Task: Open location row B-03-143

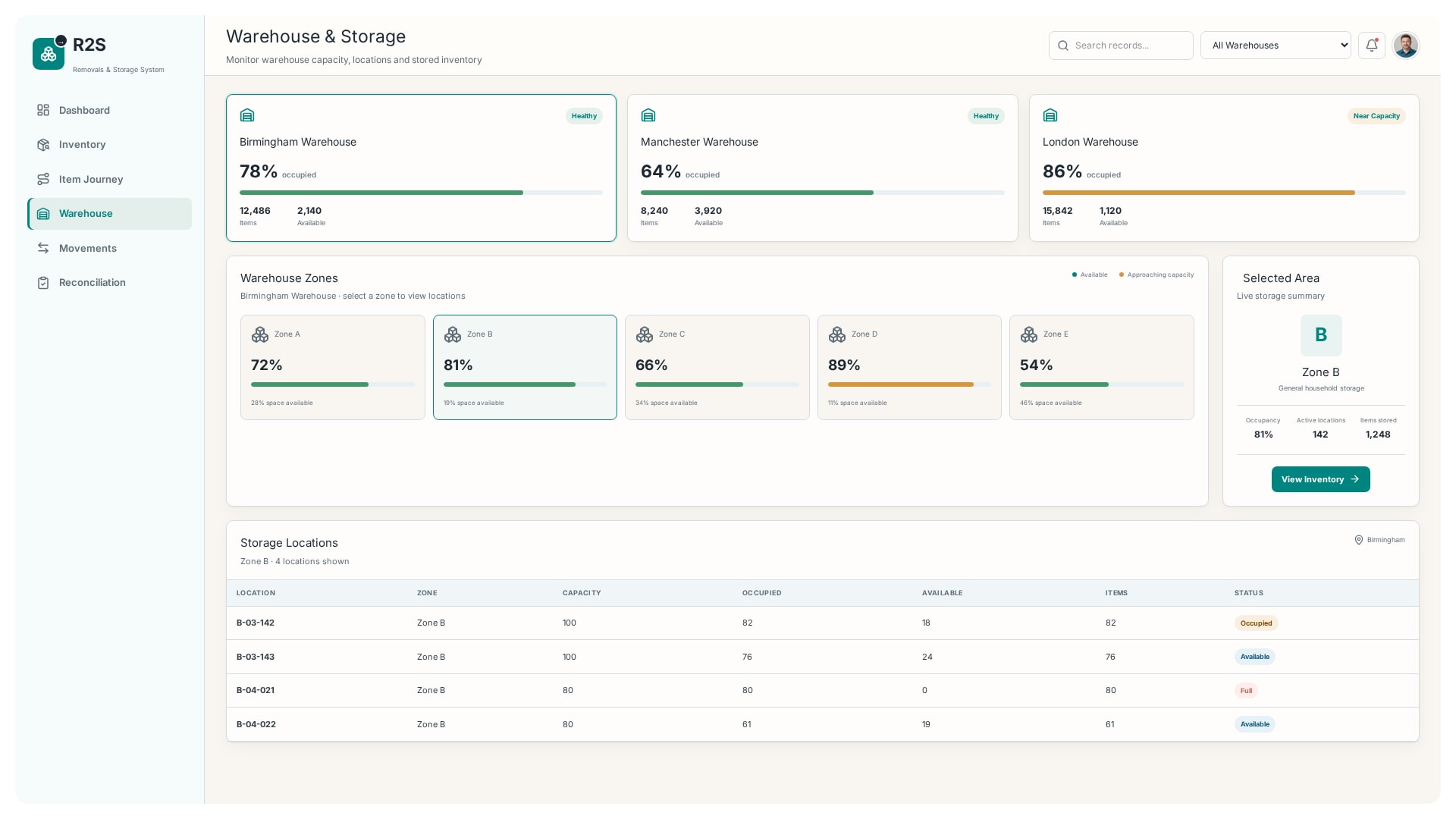Action: coord(823,657)
